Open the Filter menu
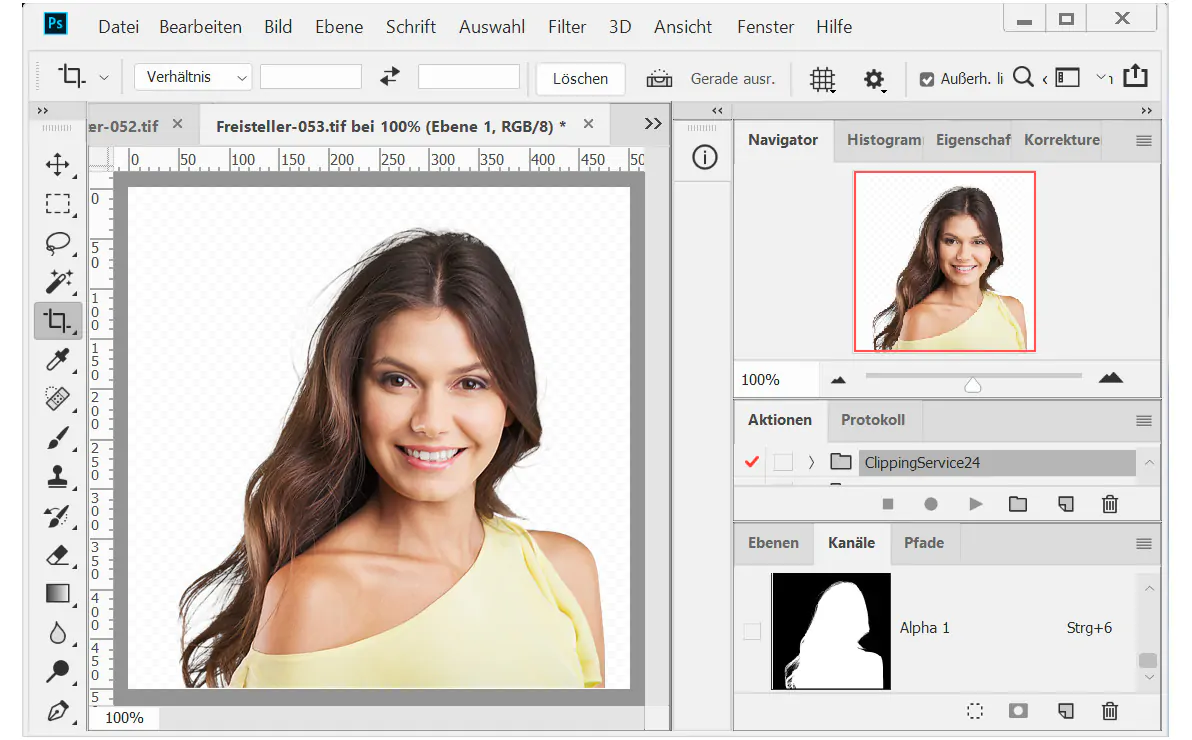This screenshot has width=1192, height=740. (x=567, y=27)
